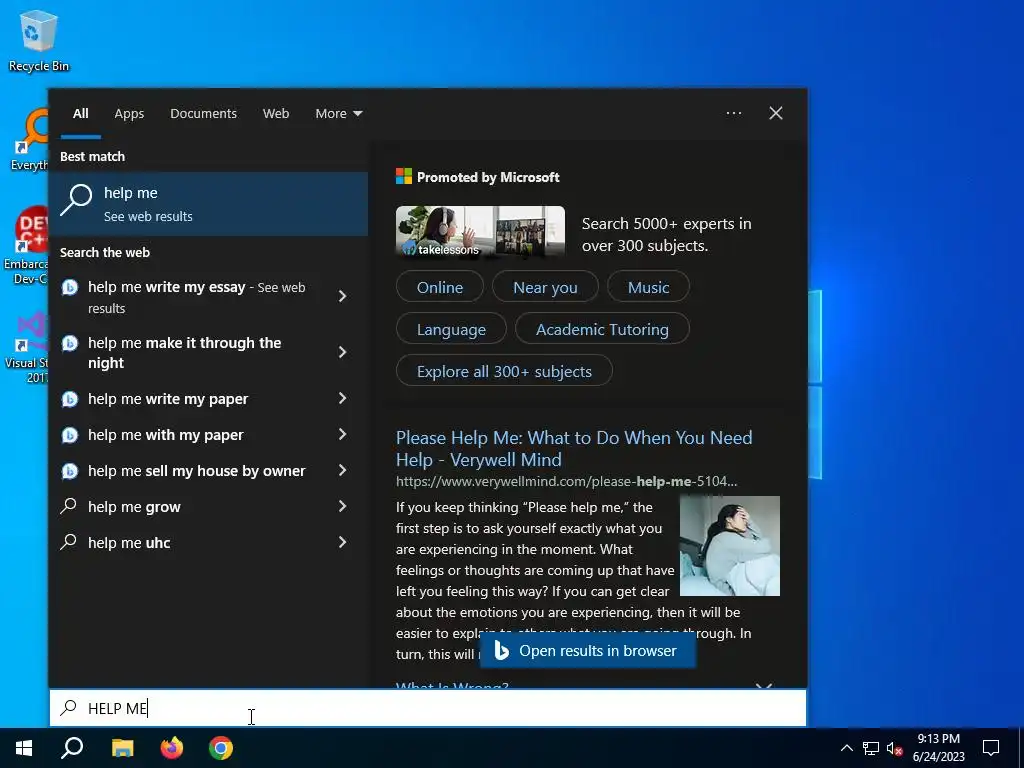Select the 'help me' best match result

tap(209, 204)
